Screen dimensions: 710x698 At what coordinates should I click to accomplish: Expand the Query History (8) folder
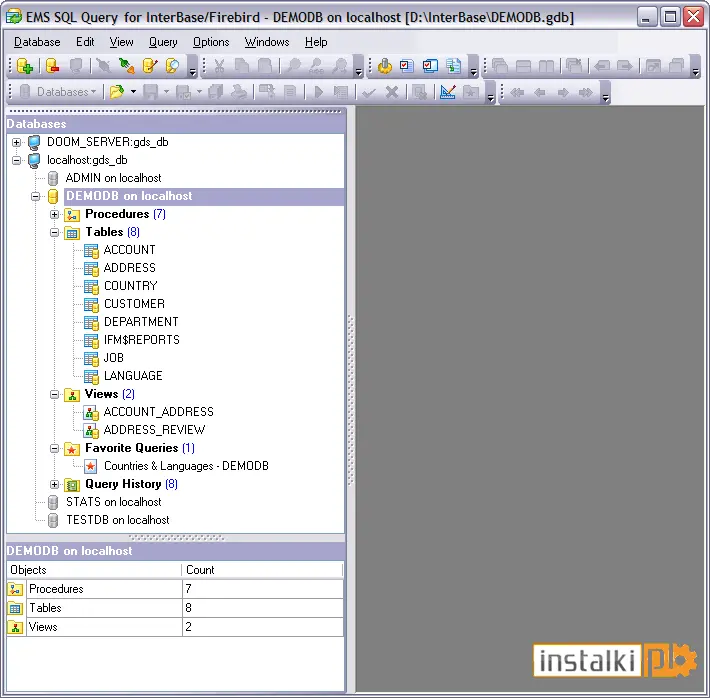coord(54,485)
